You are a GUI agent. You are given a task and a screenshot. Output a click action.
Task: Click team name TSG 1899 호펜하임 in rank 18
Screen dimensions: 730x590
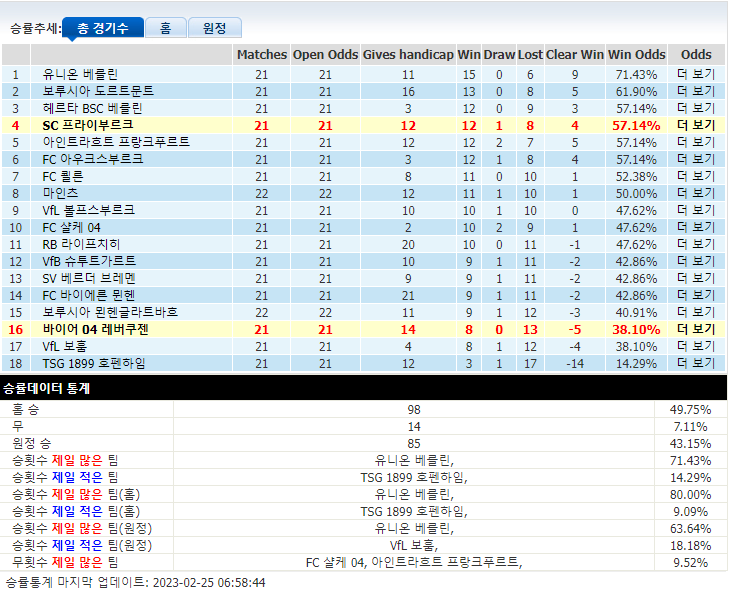click(94, 363)
